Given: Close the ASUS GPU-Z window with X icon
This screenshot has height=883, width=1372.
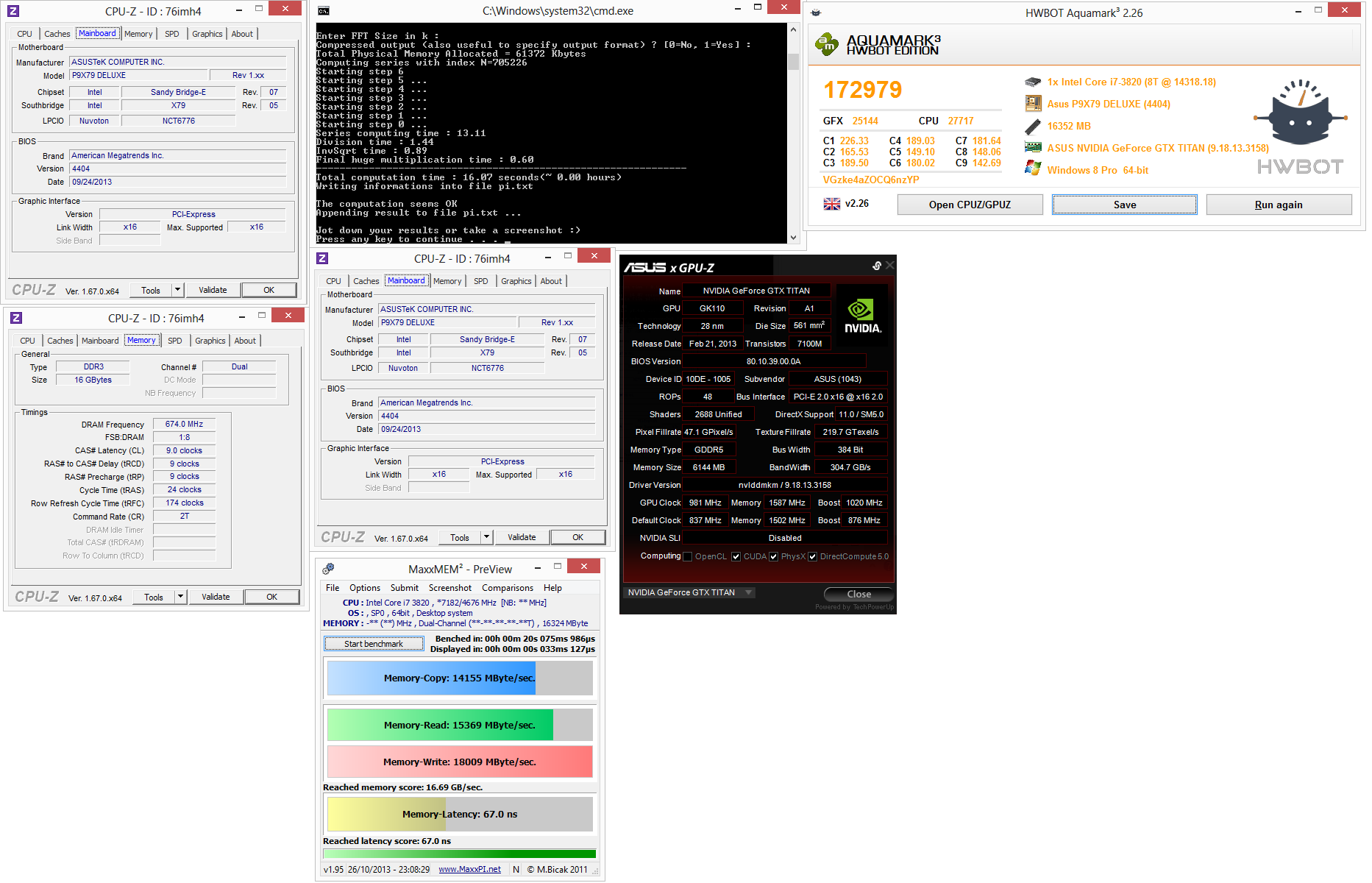Looking at the screenshot, I should point(890,266).
